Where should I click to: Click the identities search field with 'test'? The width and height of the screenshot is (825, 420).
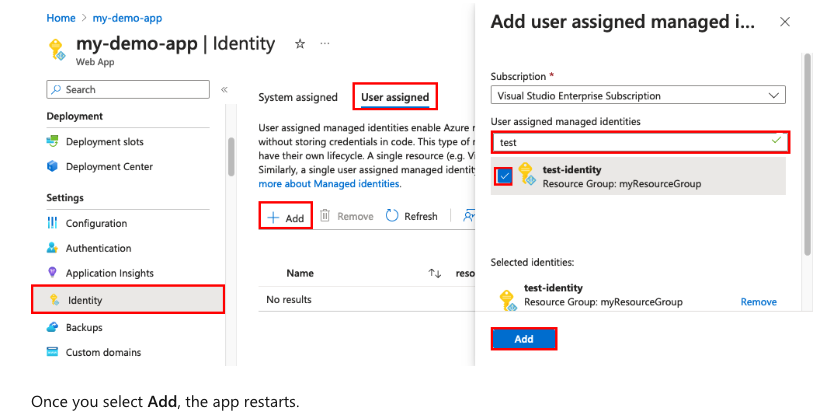(x=640, y=142)
